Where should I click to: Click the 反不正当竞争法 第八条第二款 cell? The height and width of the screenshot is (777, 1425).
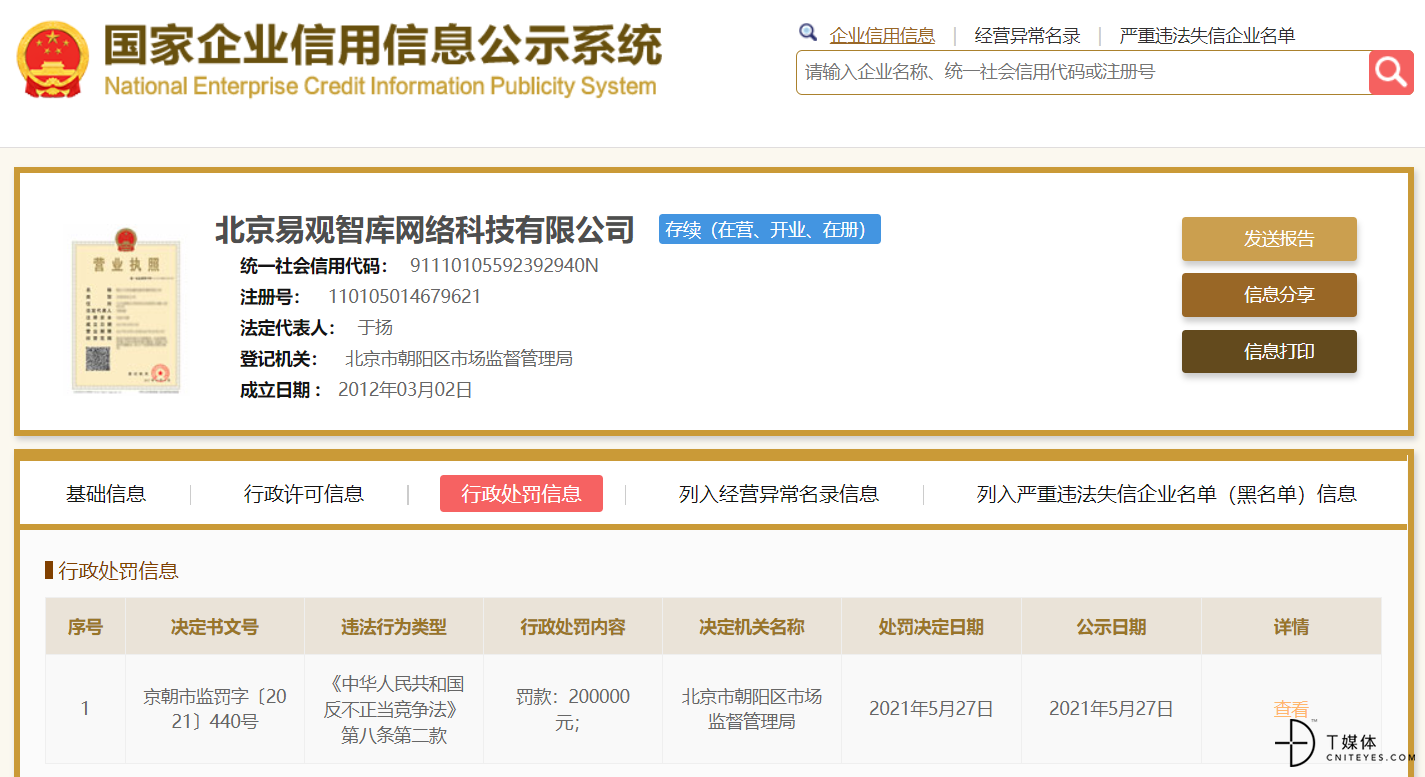click(394, 709)
